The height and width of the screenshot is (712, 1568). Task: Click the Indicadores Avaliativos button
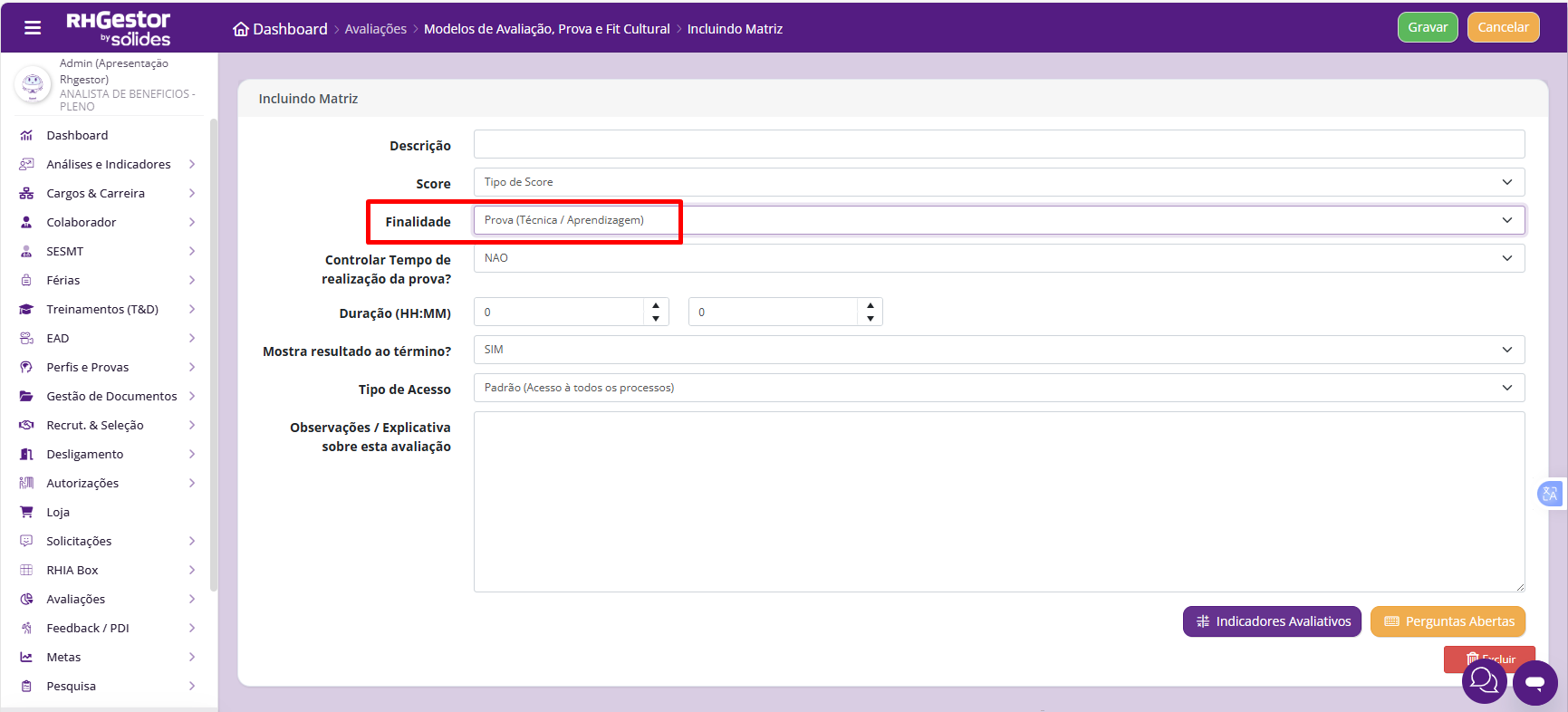[x=1272, y=621]
